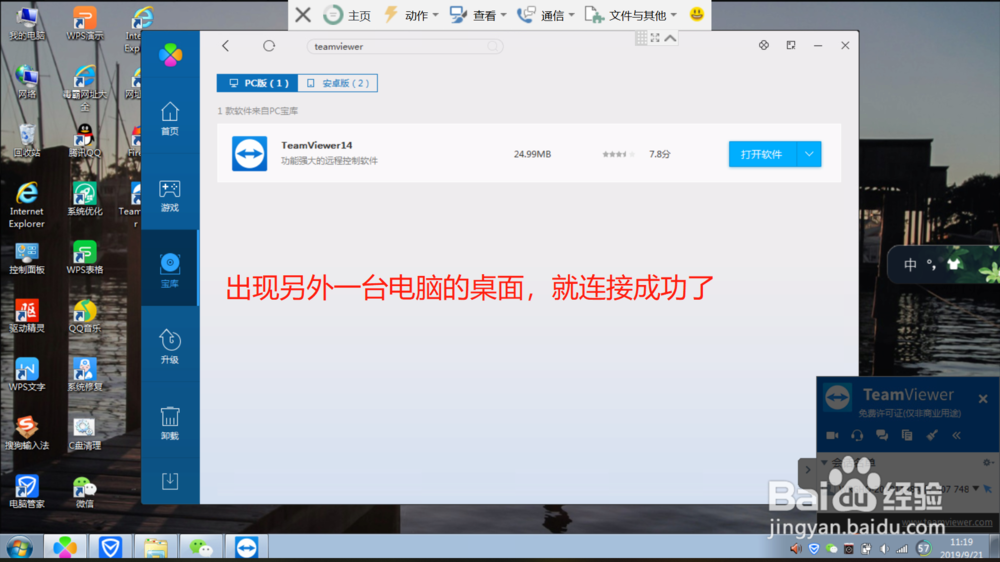Viewport: 1000px width, 562px height.
Task: Click the smiley feedback icon
Action: coord(696,14)
